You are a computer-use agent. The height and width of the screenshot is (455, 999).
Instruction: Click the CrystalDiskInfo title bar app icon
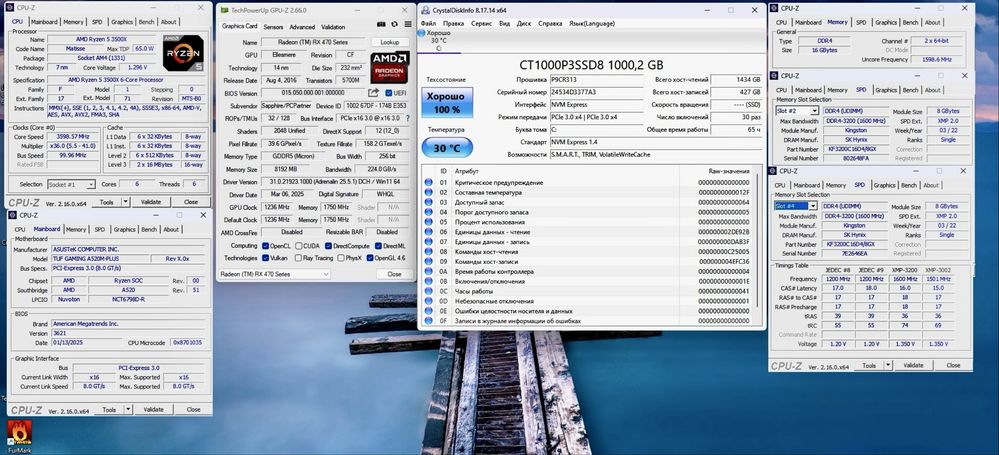click(x=425, y=10)
